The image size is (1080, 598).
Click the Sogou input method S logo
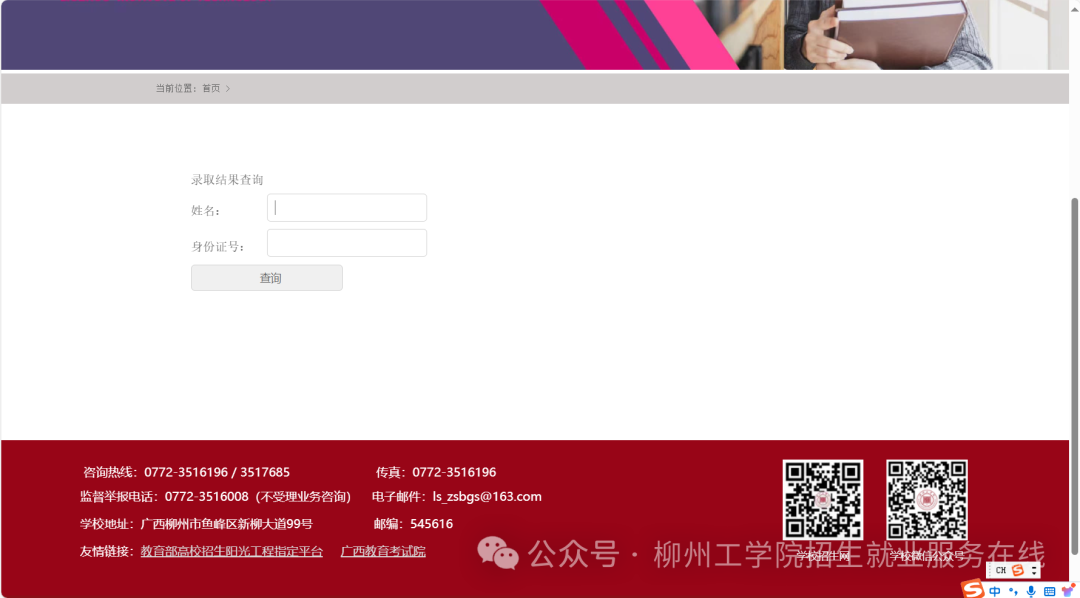tap(972, 590)
